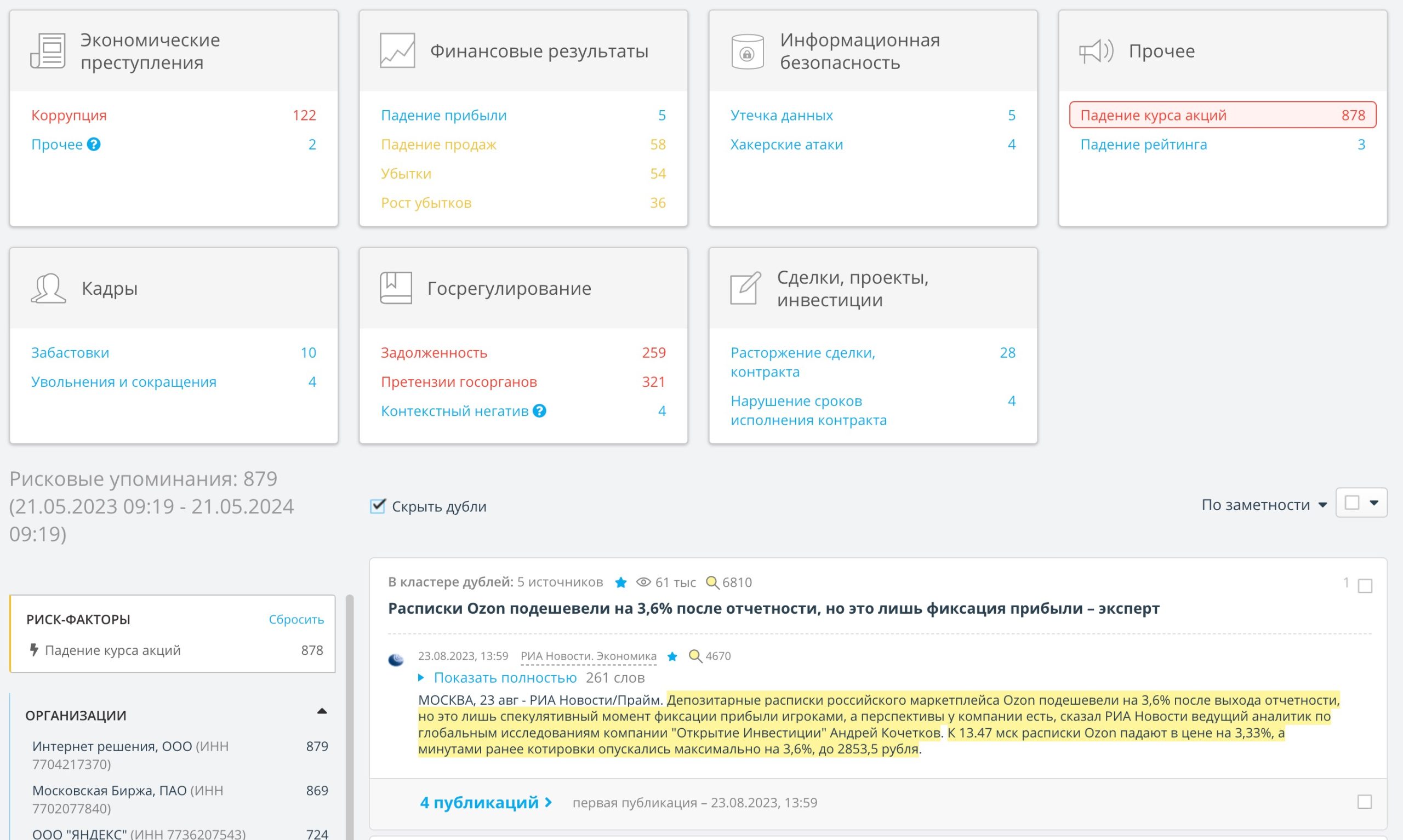Screen dimensions: 1403x840
Task: Click the star icon after РИА Новости. Экономика
Action: coord(672,656)
